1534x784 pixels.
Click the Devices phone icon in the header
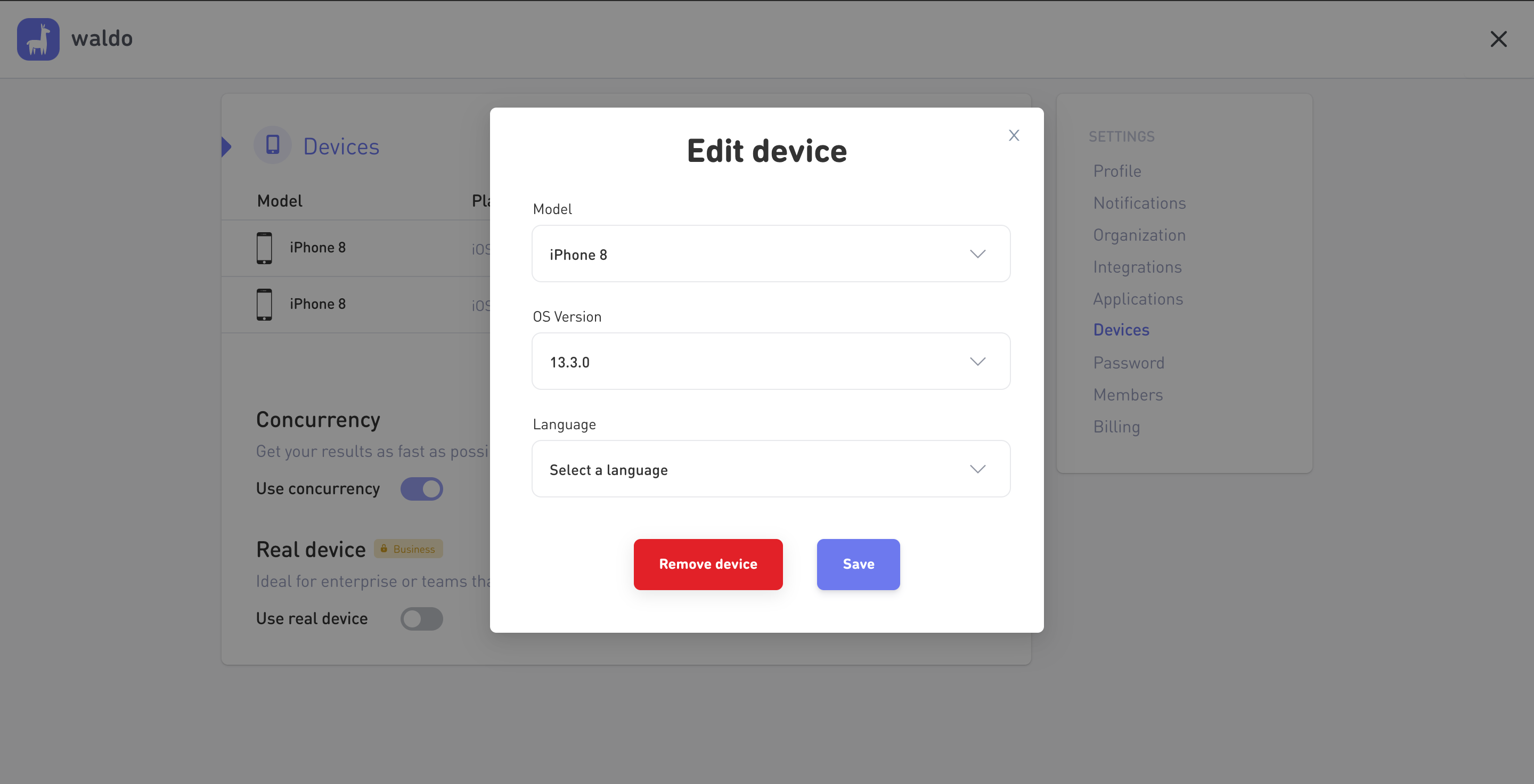tap(273, 145)
